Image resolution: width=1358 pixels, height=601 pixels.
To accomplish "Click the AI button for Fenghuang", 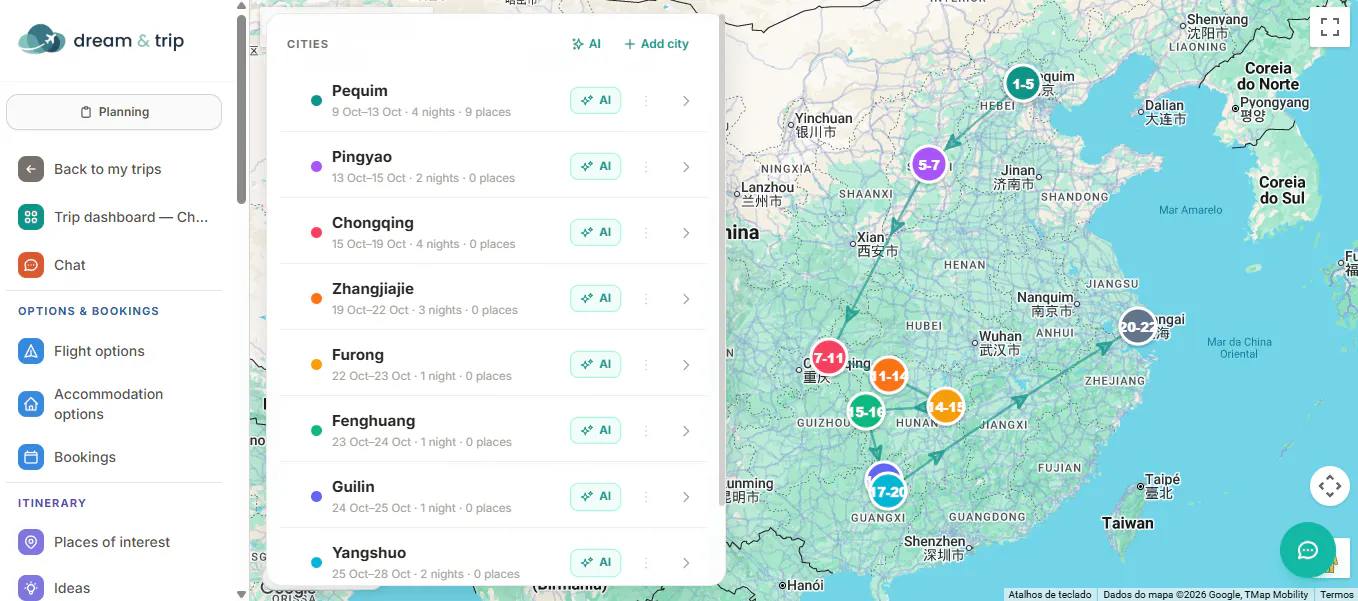I will pos(596,430).
